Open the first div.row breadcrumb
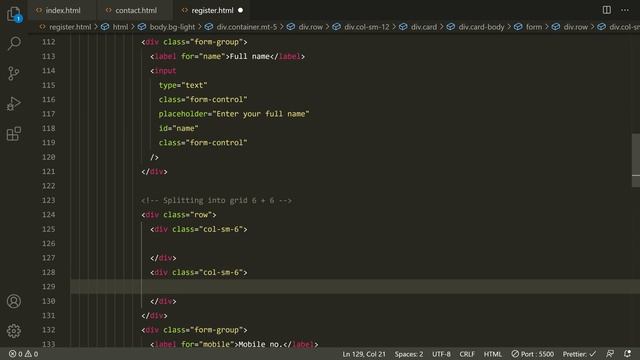This screenshot has width=640, height=360. coord(310,27)
